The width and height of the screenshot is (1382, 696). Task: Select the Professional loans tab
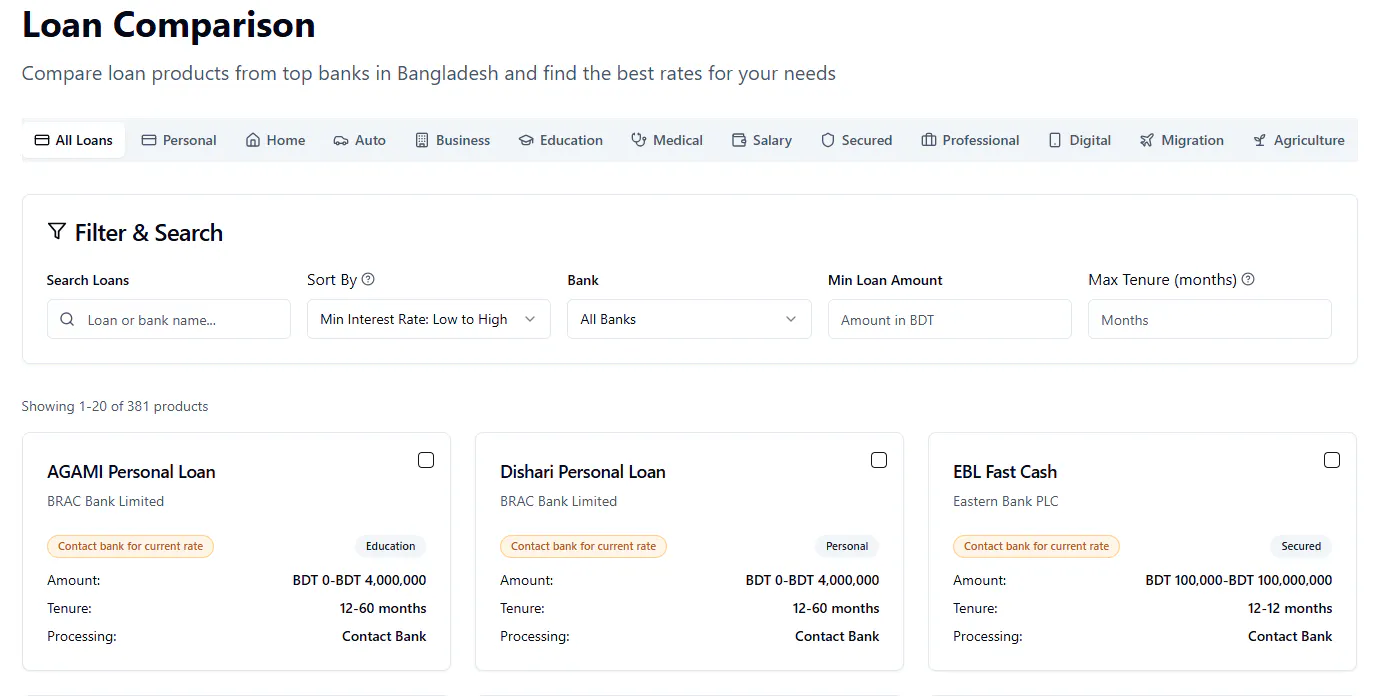[970, 140]
